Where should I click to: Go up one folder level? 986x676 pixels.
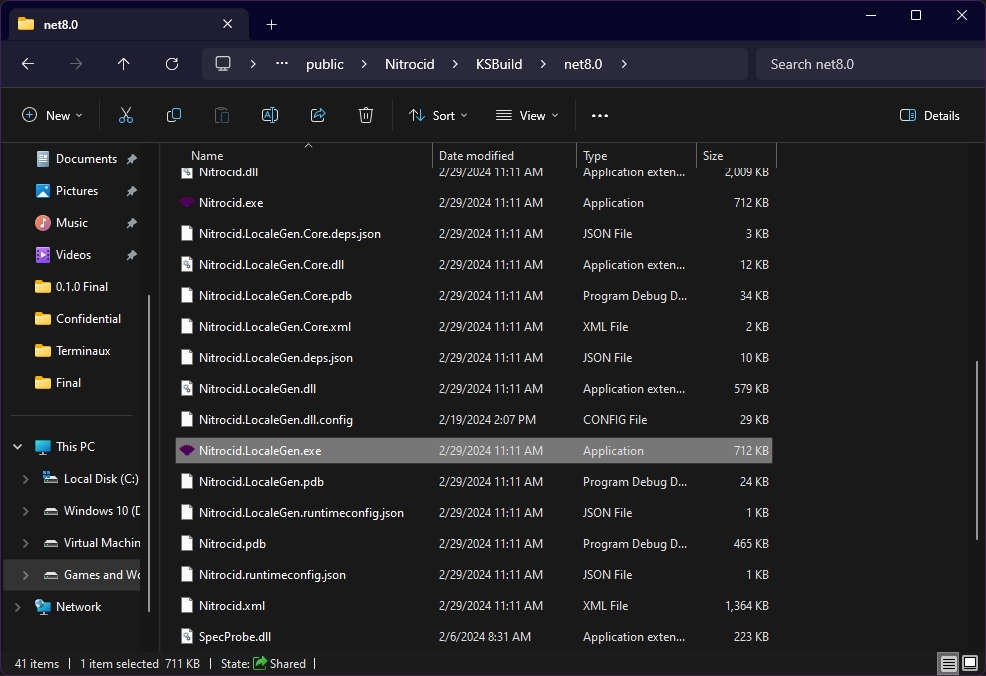[124, 64]
